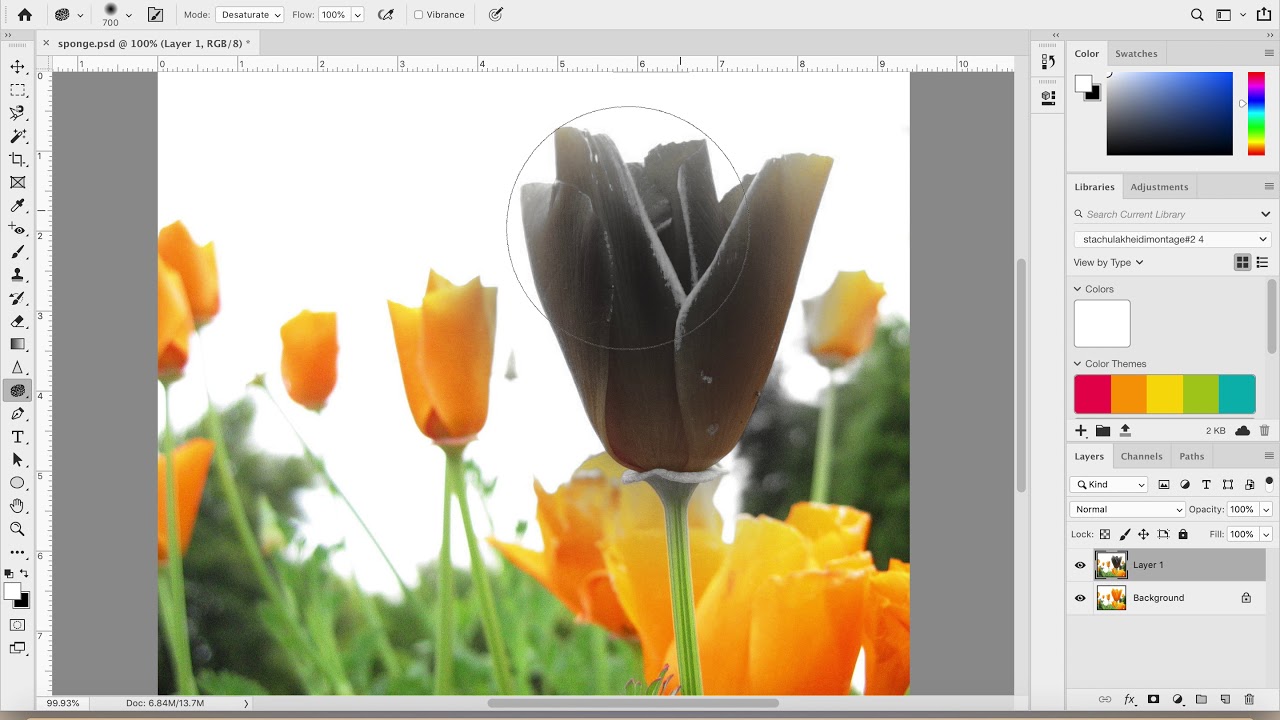Image resolution: width=1280 pixels, height=720 pixels.
Task: Click the Search Current Library field
Action: point(1165,214)
